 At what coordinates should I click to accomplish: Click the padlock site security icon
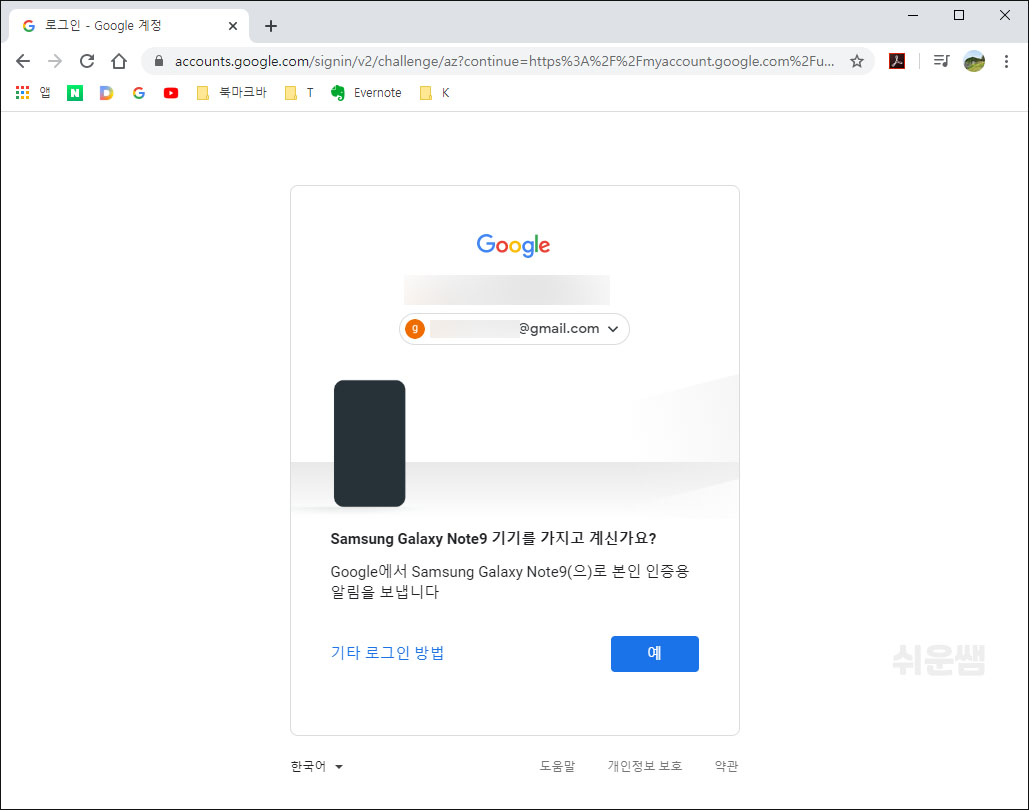(x=158, y=61)
